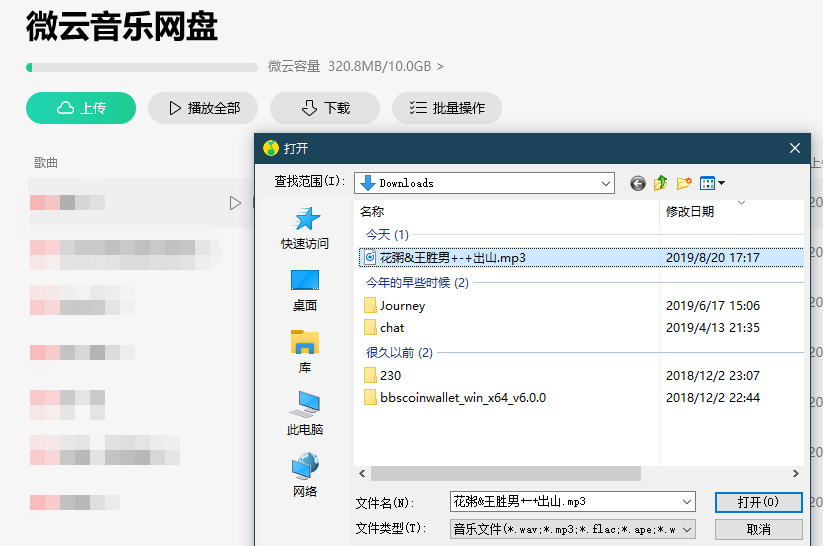Collapse the 今年的早些时候 (2) group
Viewport: 823px width, 546px height.
(x=417, y=283)
